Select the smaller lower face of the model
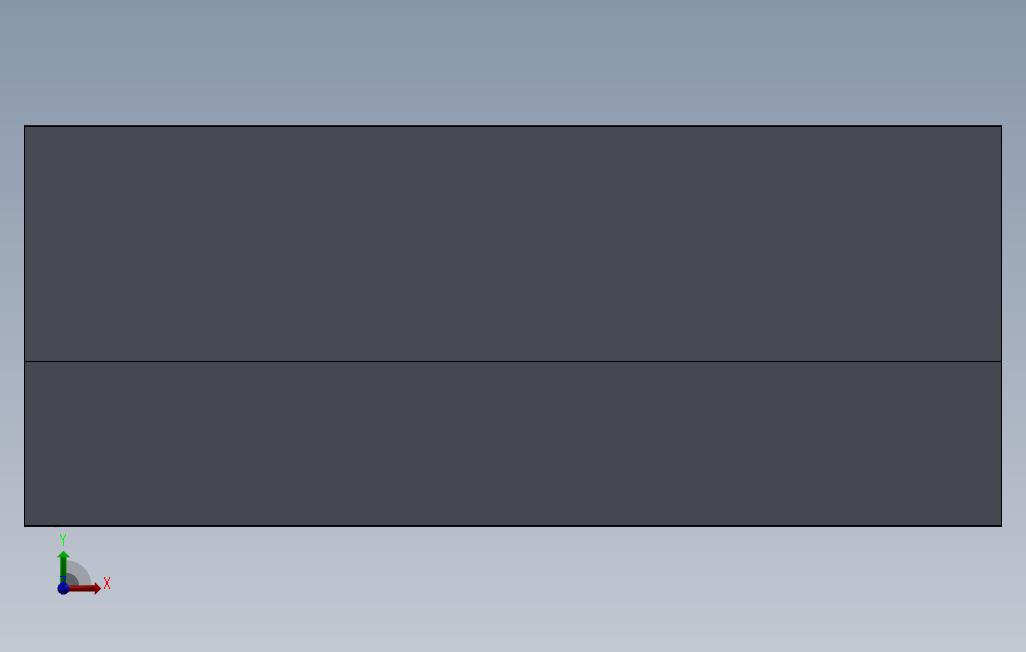This screenshot has height=652, width=1026. pos(513,443)
